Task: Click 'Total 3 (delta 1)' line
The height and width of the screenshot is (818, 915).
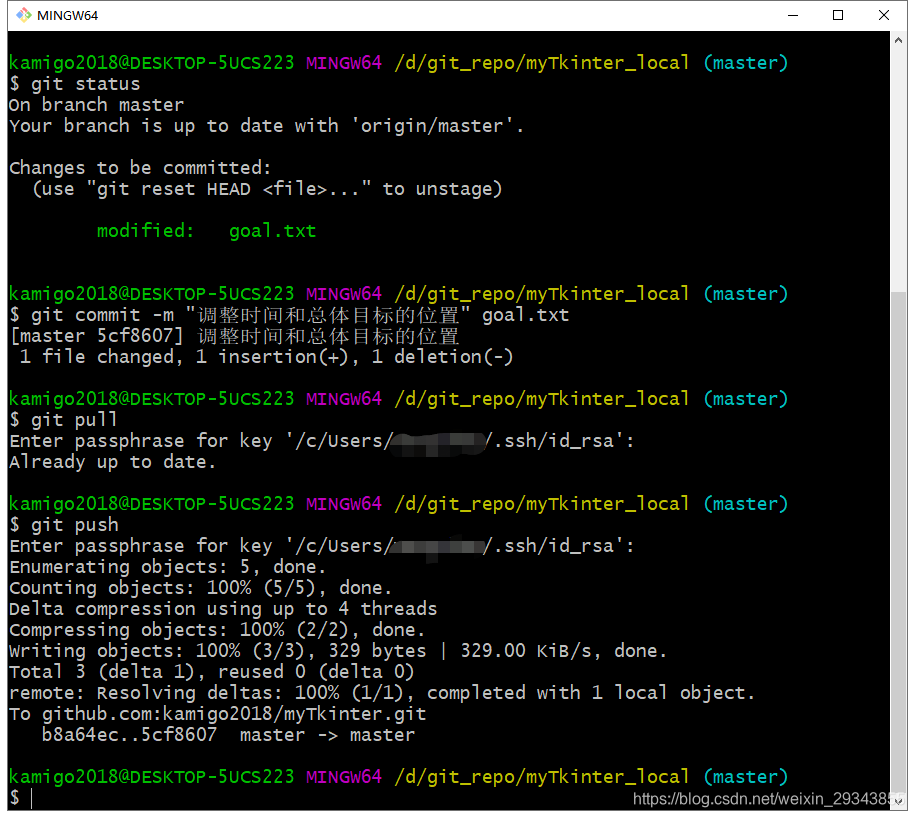Action: [212, 672]
